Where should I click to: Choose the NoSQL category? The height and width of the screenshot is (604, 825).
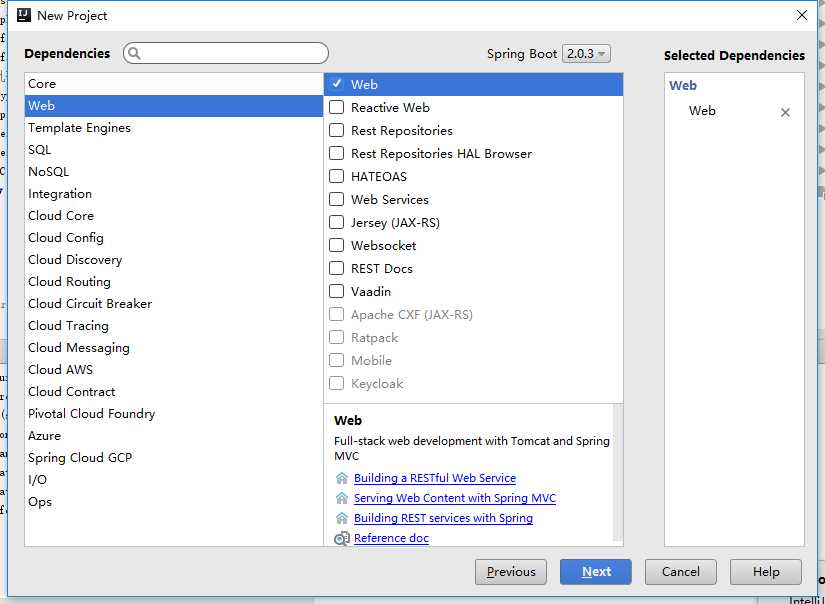pyautogui.click(x=174, y=172)
